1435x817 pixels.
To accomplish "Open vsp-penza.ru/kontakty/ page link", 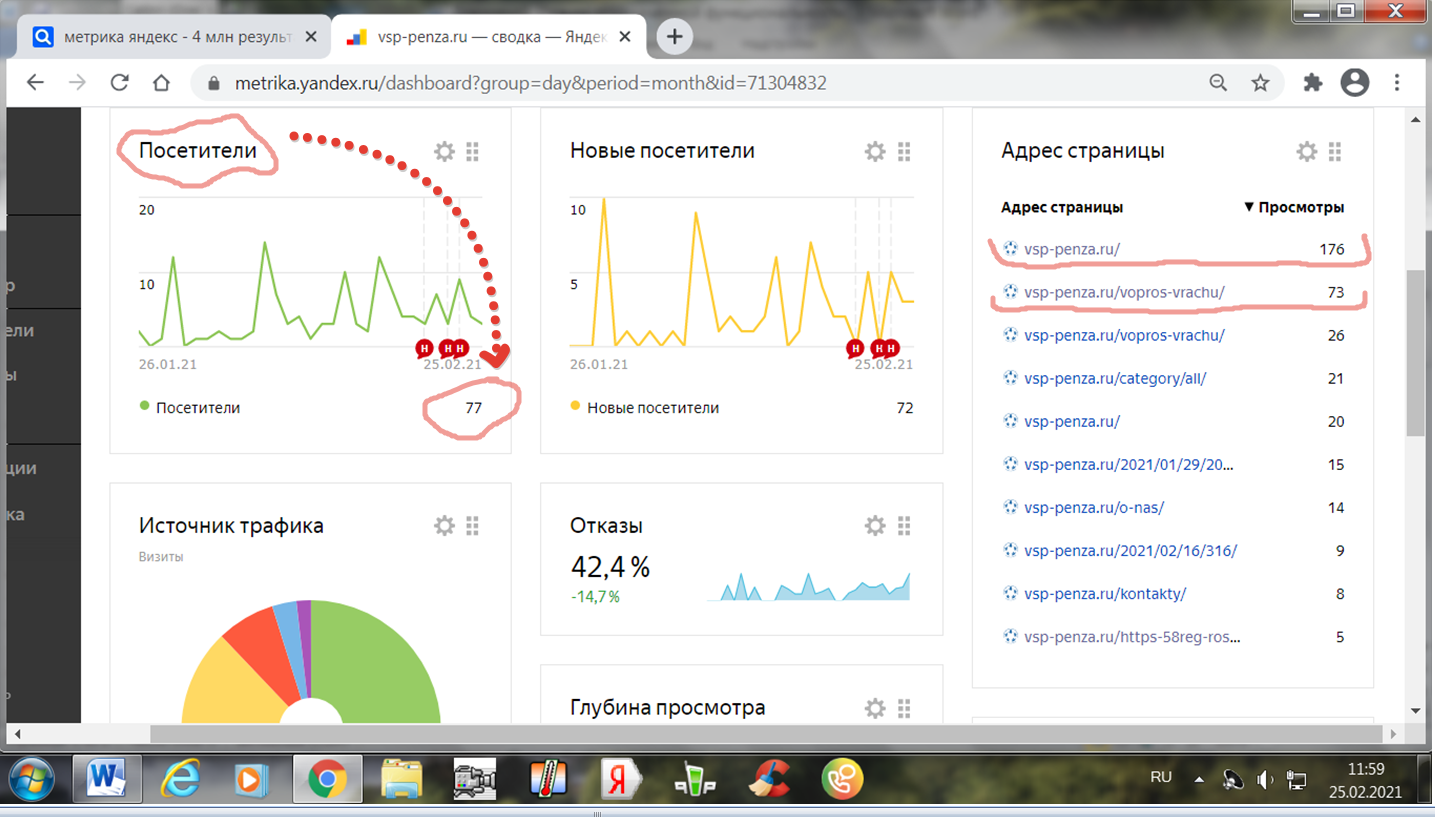I will coord(1104,594).
